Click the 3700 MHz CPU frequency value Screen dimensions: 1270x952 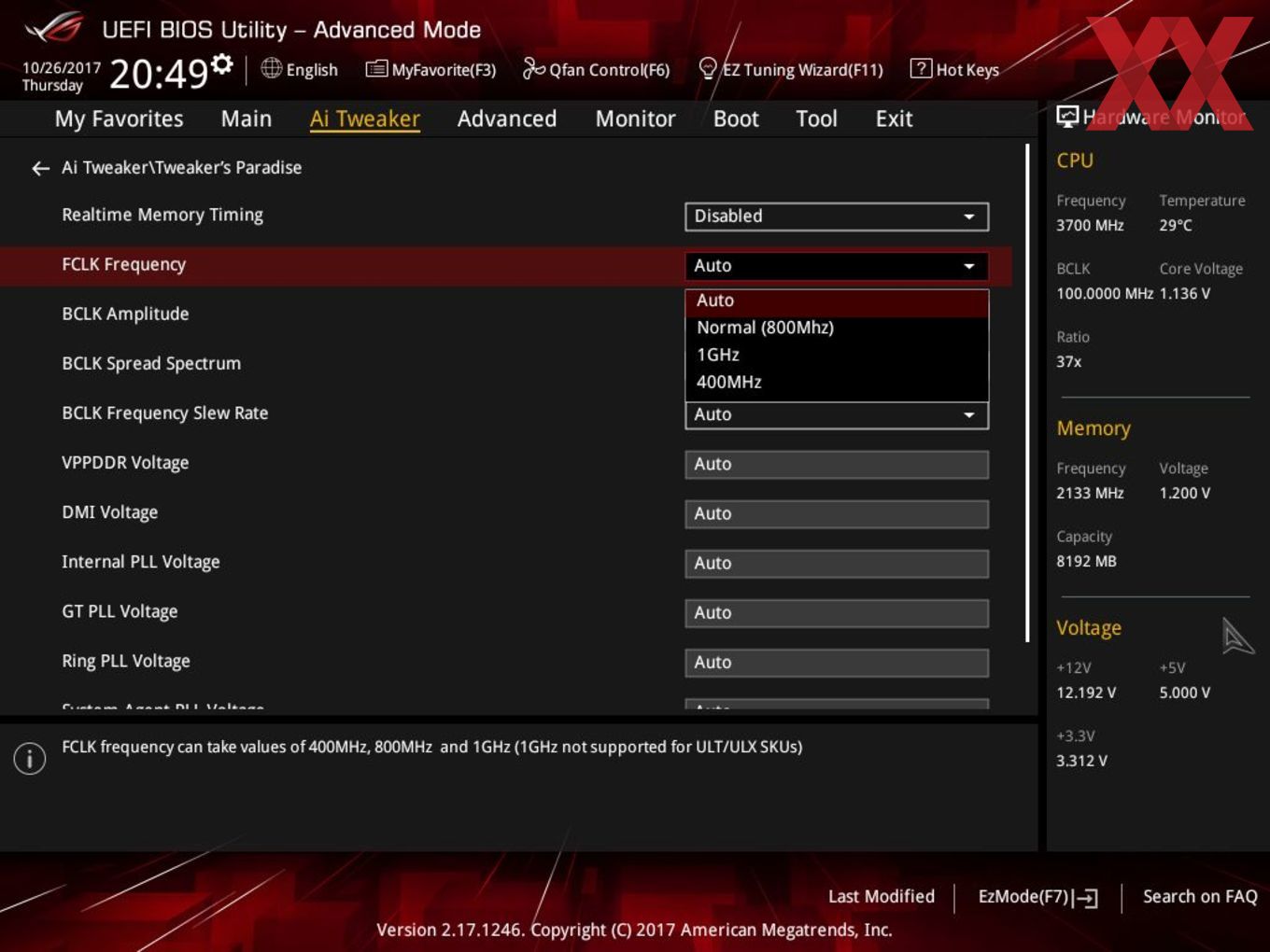(x=1090, y=225)
